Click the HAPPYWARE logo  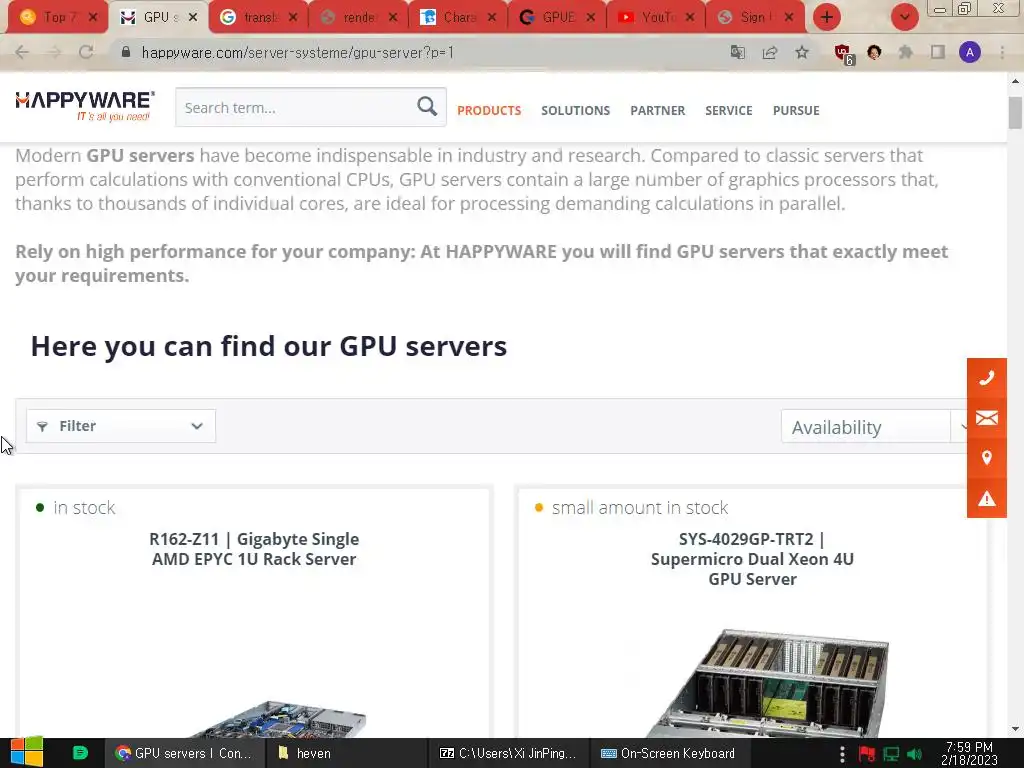pyautogui.click(x=85, y=106)
